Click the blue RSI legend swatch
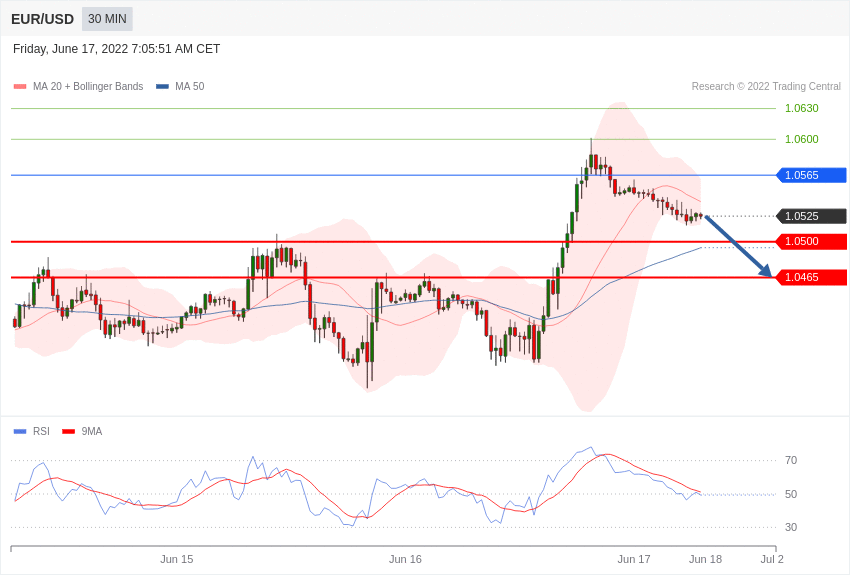Screen dimensions: 850x576 pos(20,432)
